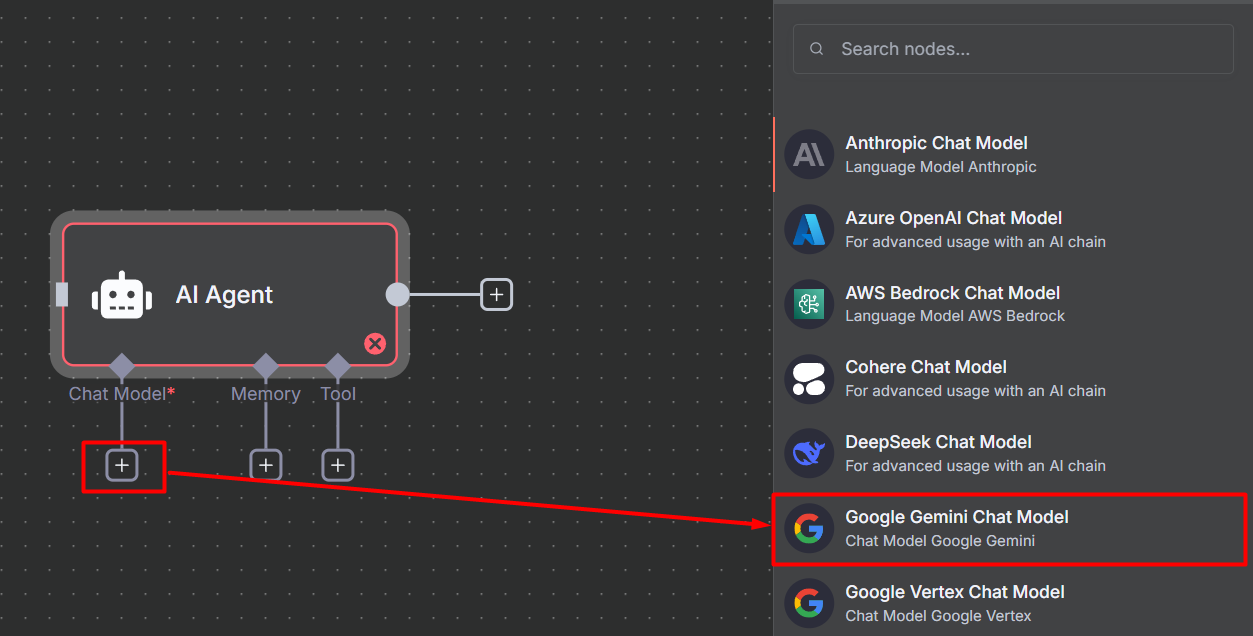This screenshot has height=636, width=1253.
Task: Add a node via the Memory plus button
Action: tap(265, 465)
